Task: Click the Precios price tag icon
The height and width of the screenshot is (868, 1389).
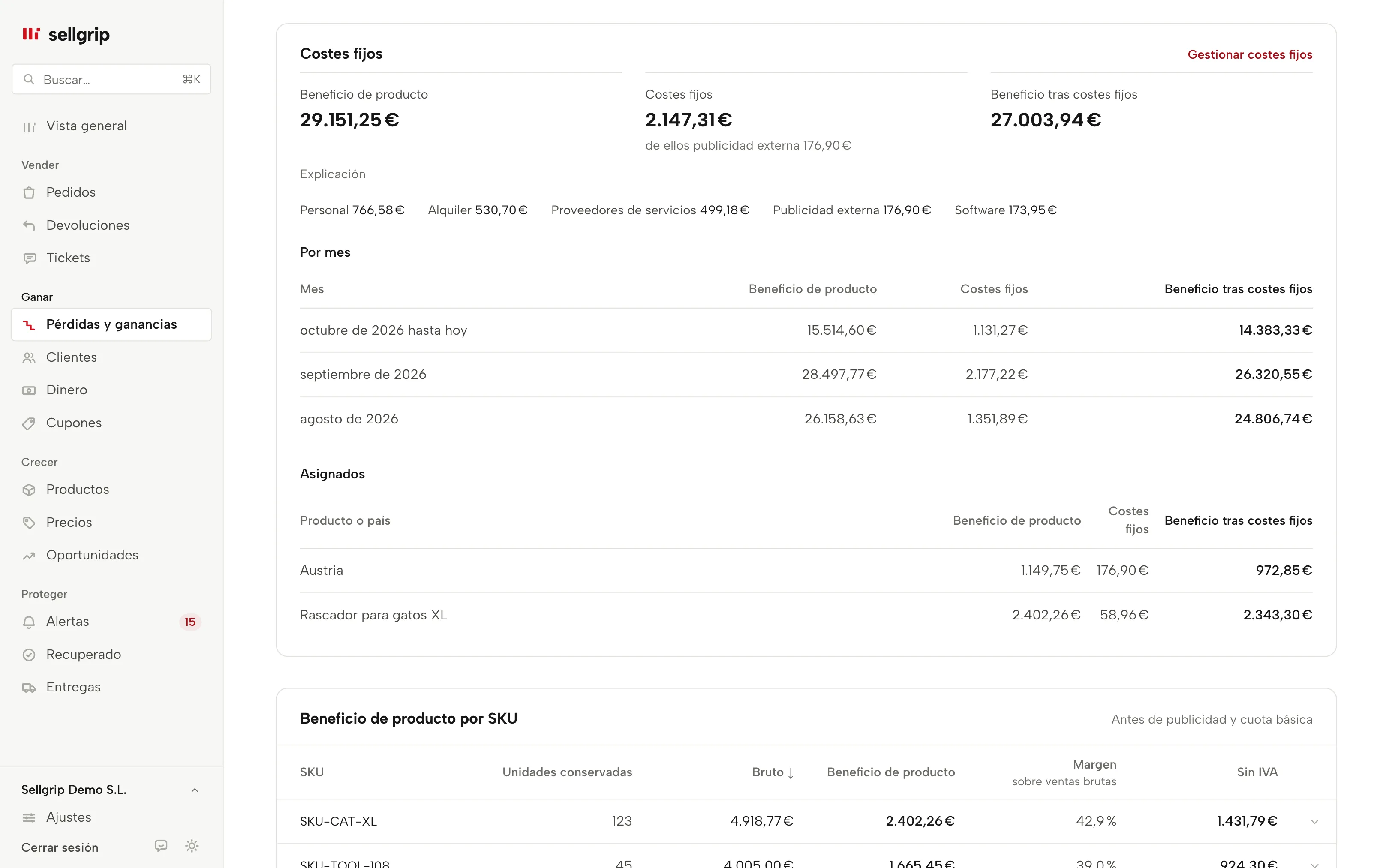Action: [x=29, y=523]
